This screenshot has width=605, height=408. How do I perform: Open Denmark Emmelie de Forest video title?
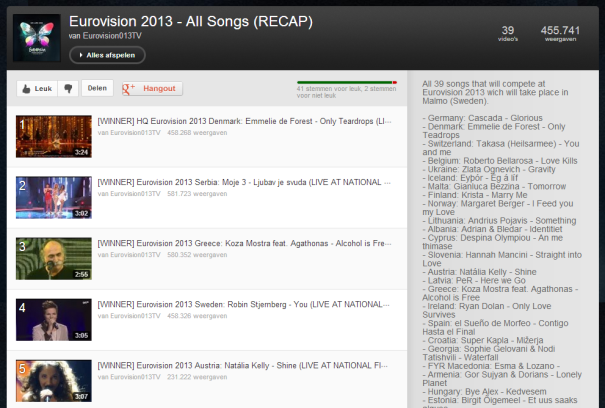pos(244,121)
